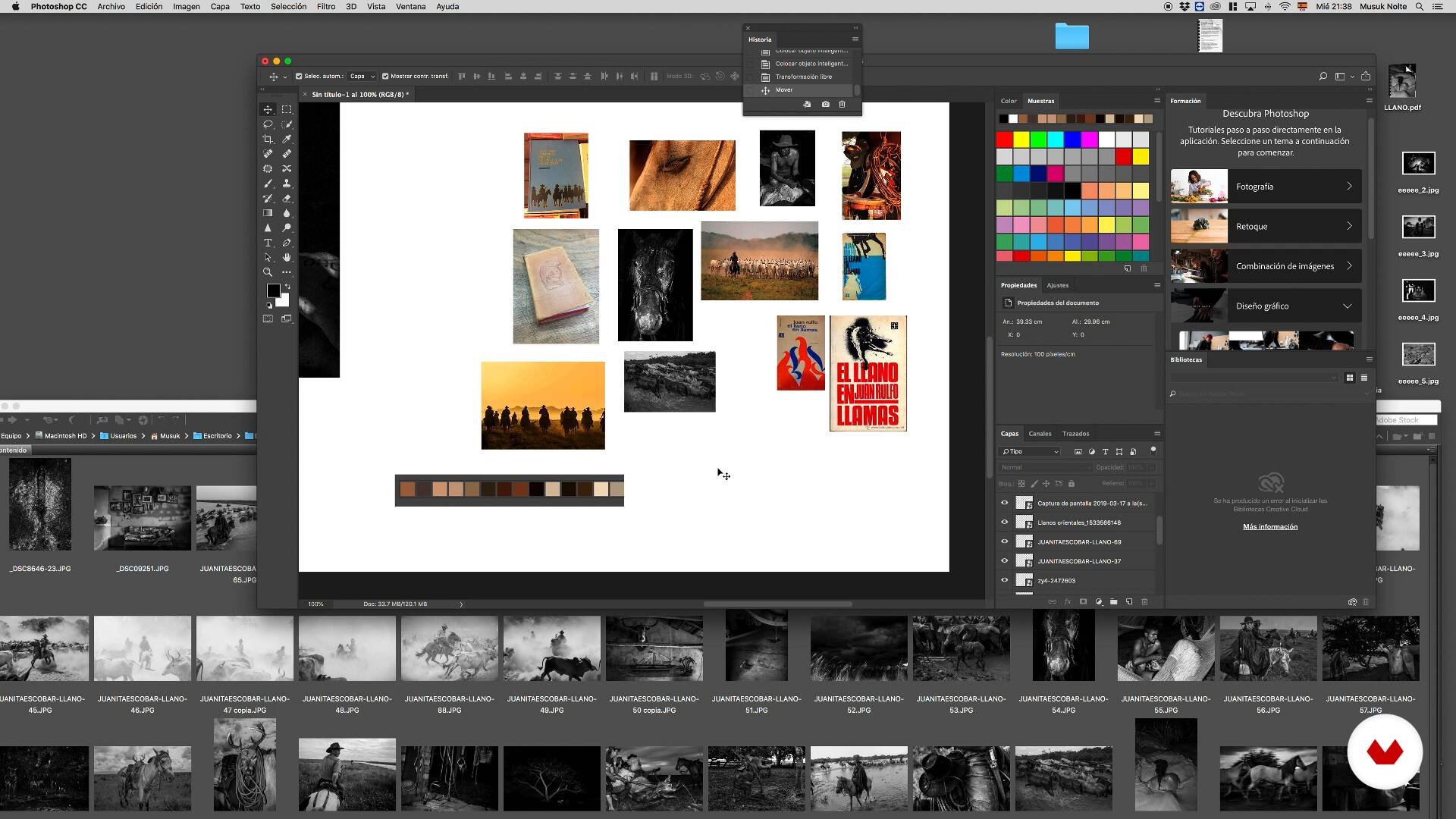Image resolution: width=1456 pixels, height=819 pixels.
Task: Toggle Selec. autom. checkbox
Action: coord(299,77)
